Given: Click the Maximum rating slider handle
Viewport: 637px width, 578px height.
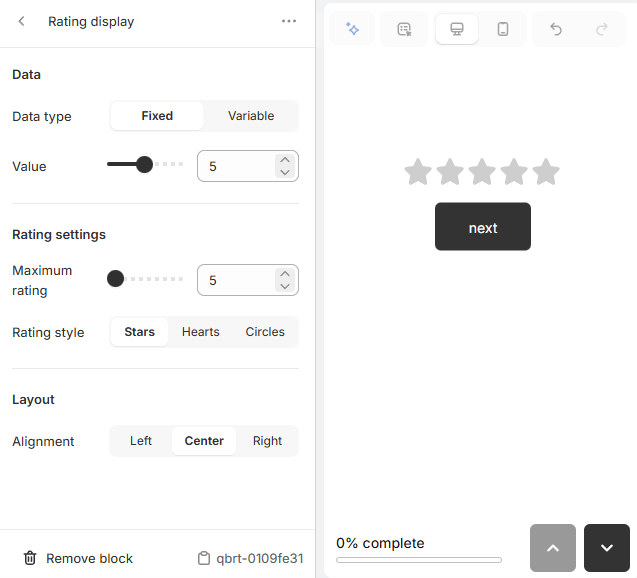Looking at the screenshot, I should (x=115, y=279).
